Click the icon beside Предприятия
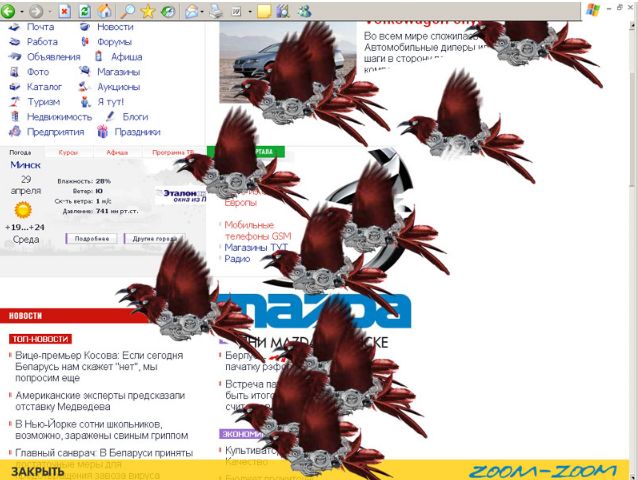This screenshot has width=638, height=480. point(15,131)
